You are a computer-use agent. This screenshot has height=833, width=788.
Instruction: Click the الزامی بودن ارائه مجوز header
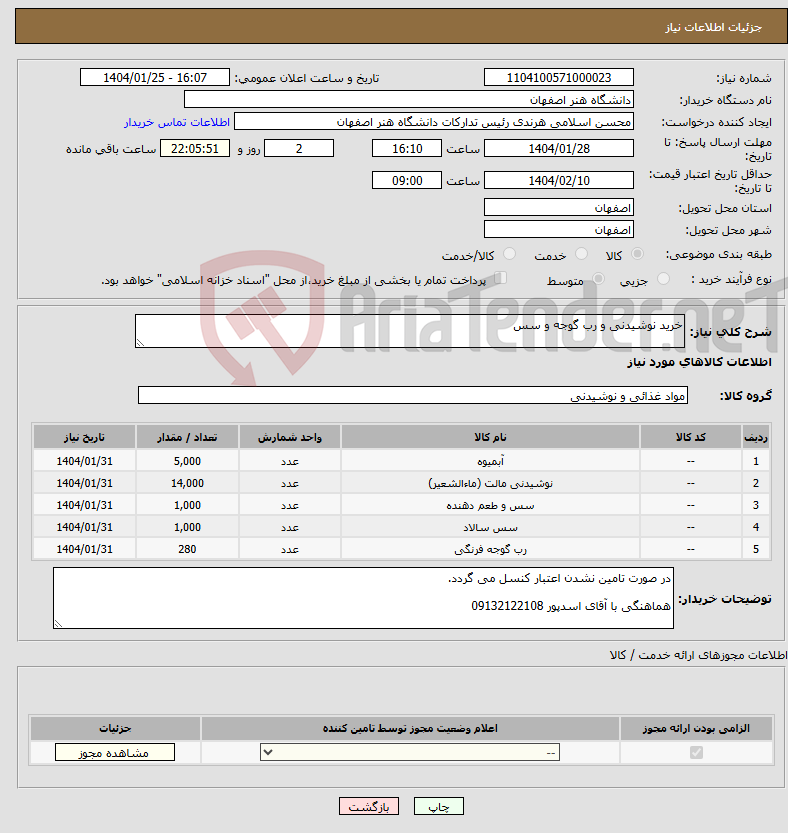696,728
